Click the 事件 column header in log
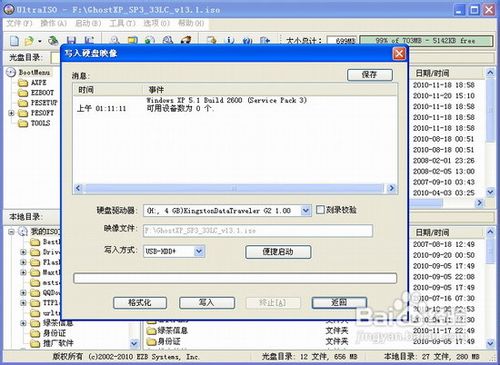 coord(269,90)
